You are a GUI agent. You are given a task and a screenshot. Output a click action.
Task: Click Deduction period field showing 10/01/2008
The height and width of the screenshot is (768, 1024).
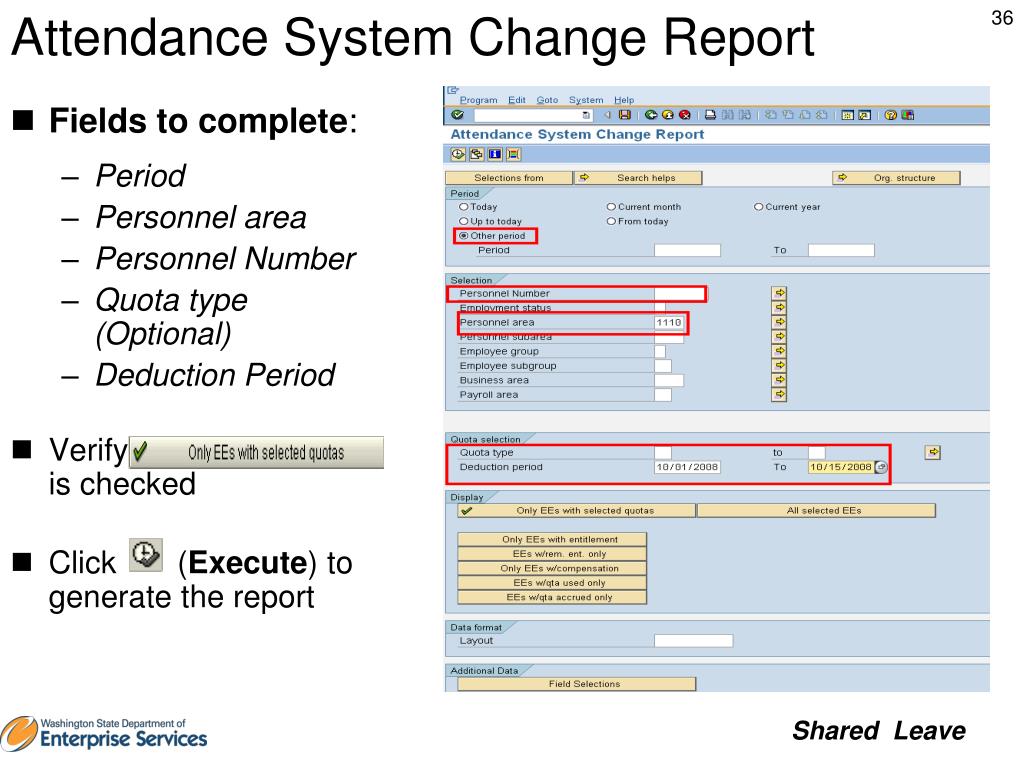point(687,467)
